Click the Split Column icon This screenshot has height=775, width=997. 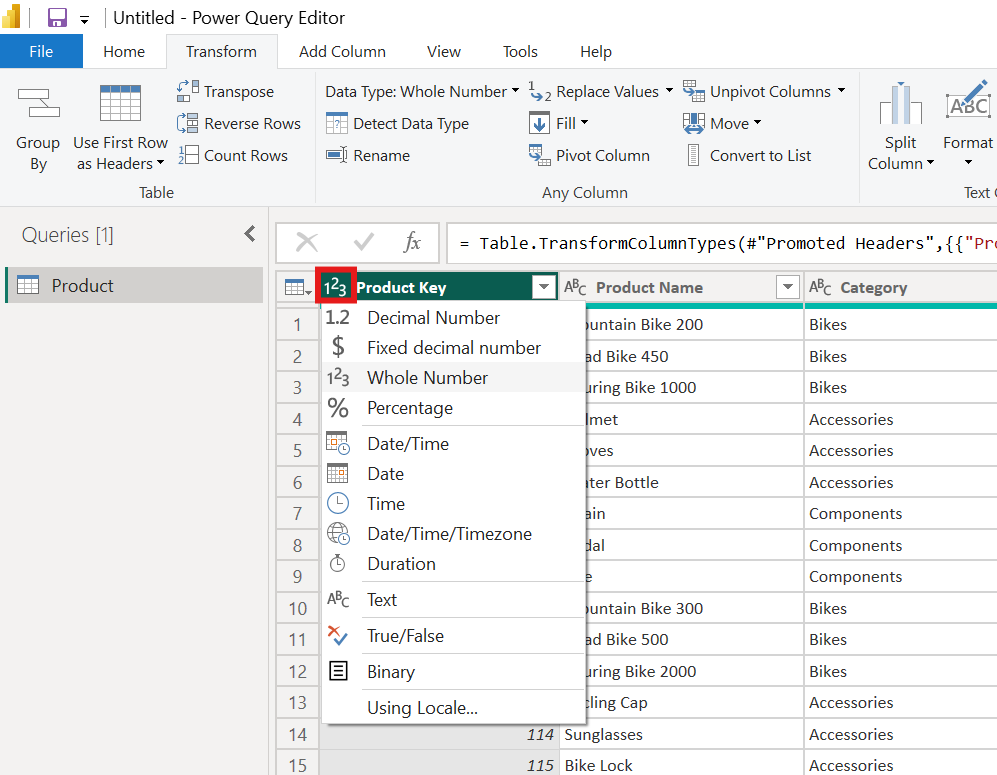(900, 103)
